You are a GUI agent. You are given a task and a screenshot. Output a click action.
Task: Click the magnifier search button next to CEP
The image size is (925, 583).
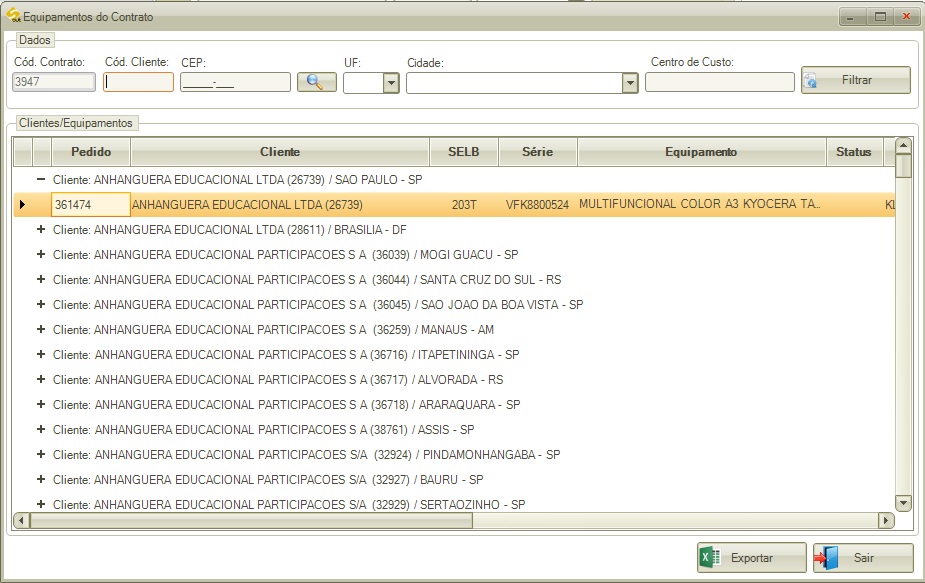tap(317, 82)
